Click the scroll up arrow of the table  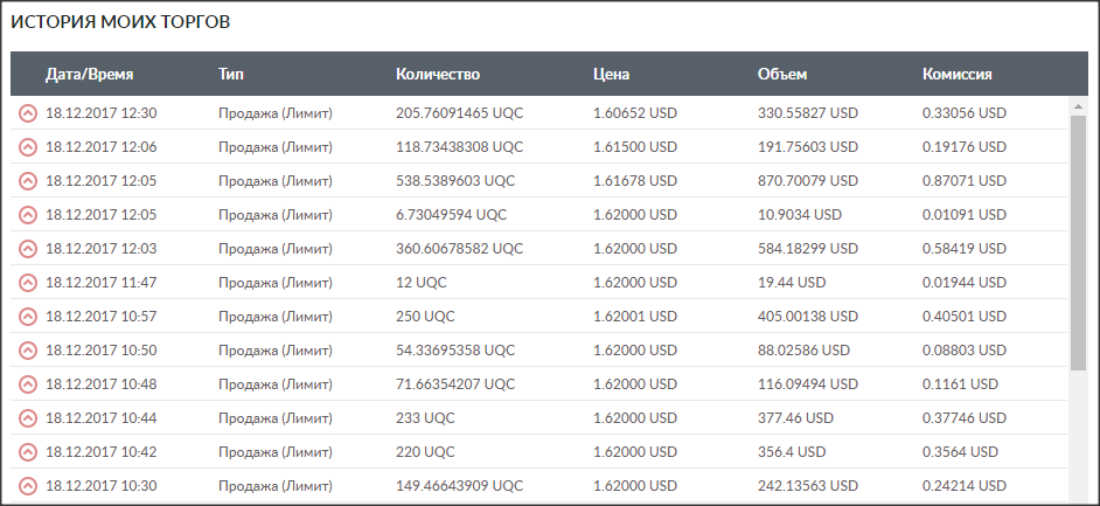click(1078, 106)
